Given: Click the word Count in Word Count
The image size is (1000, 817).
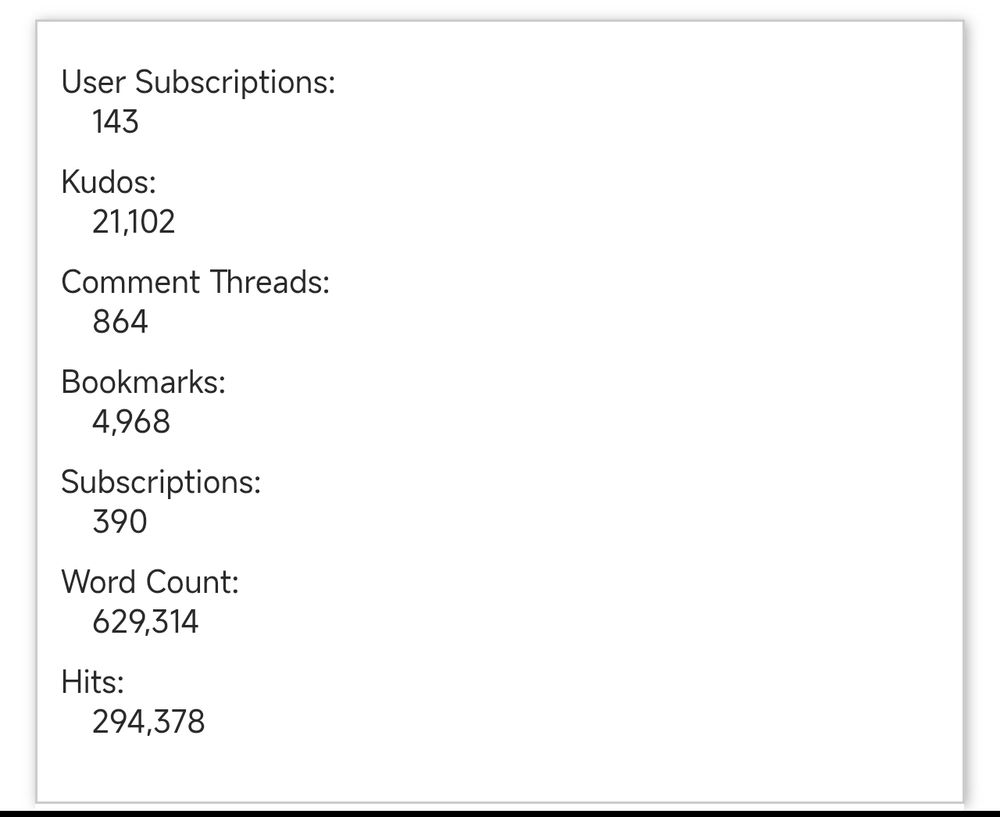Looking at the screenshot, I should click(192, 582).
